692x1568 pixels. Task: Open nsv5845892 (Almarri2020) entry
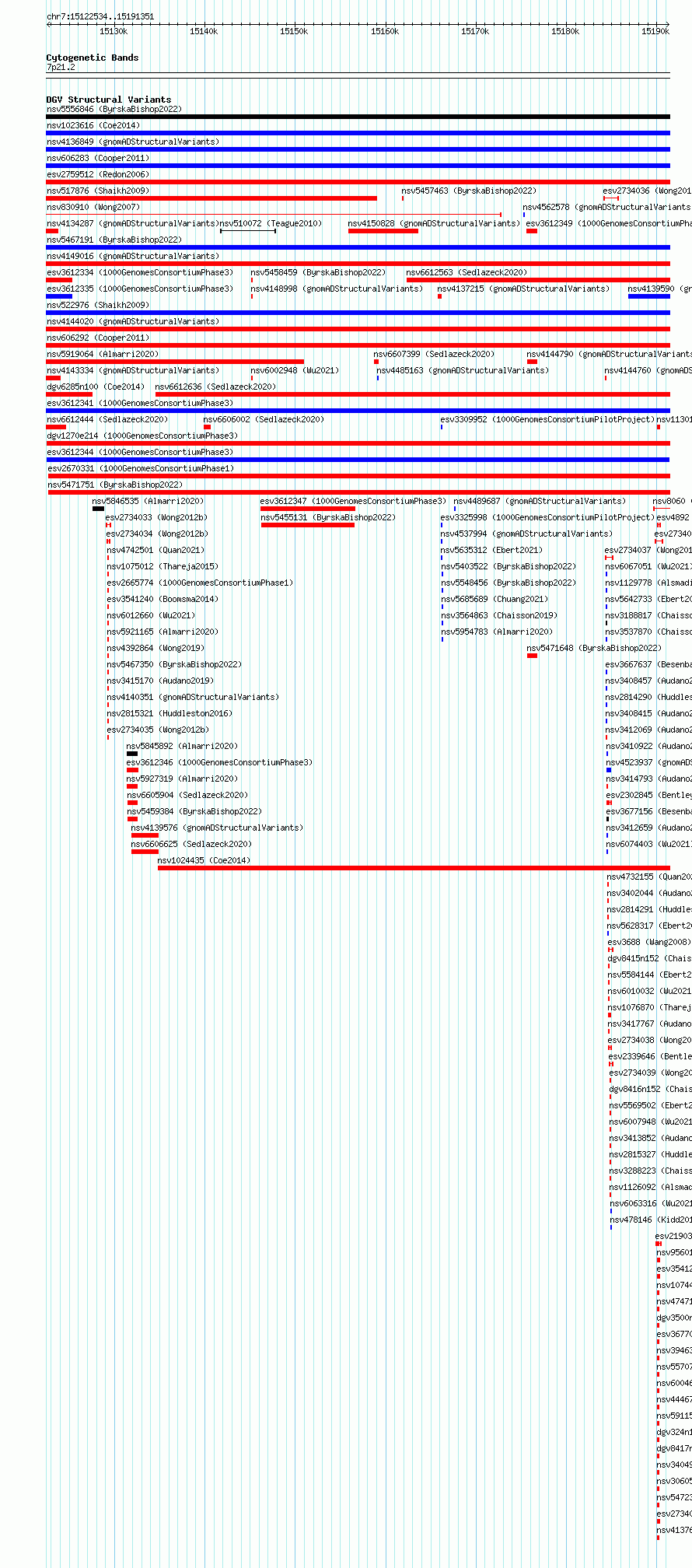click(x=182, y=746)
